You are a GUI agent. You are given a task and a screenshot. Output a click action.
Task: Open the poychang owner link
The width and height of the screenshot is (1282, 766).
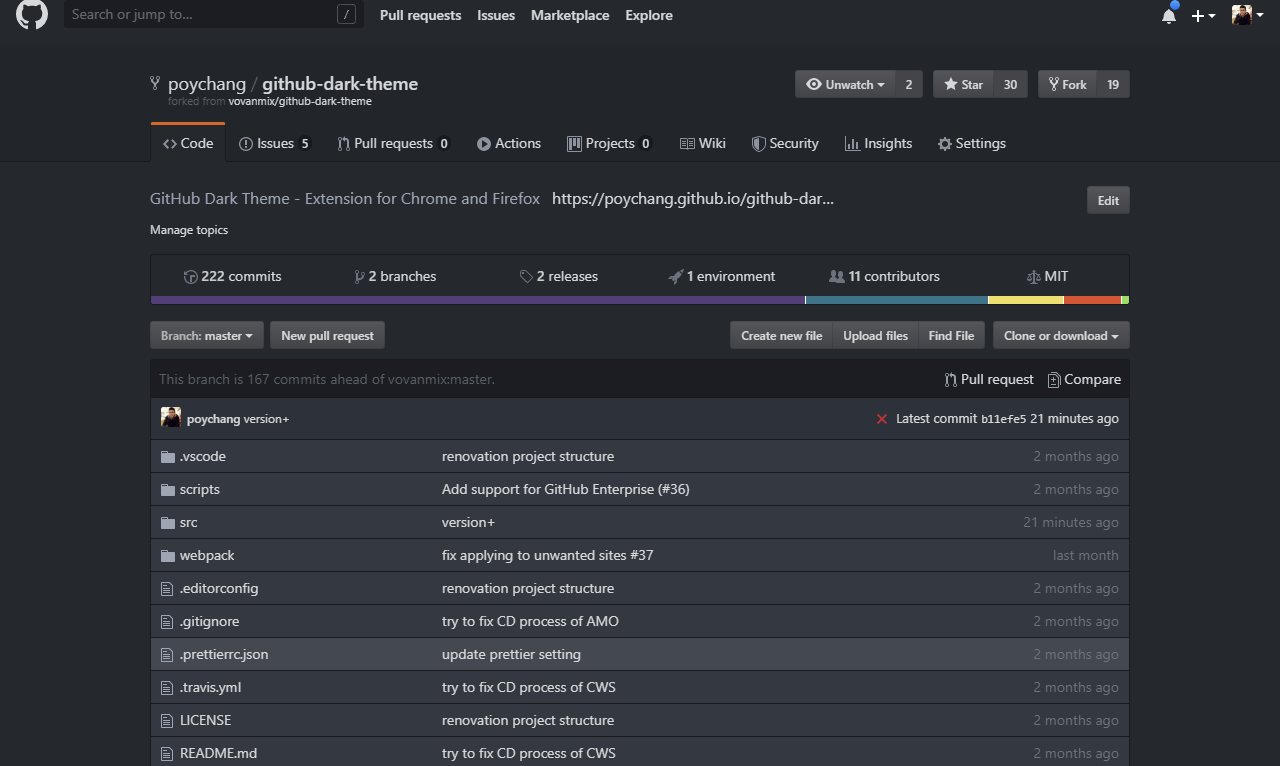pyautogui.click(x=207, y=84)
